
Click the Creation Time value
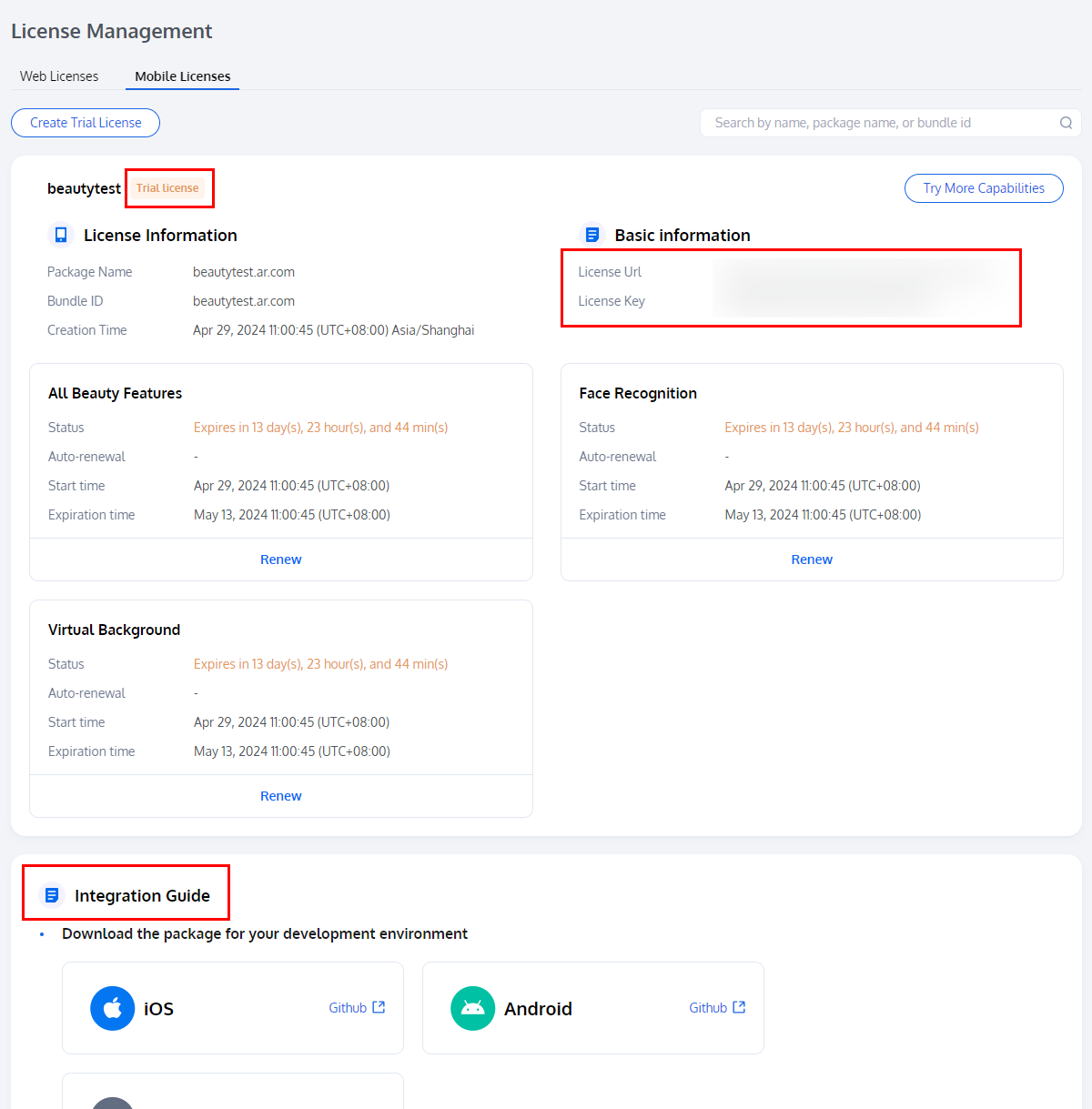click(x=334, y=330)
